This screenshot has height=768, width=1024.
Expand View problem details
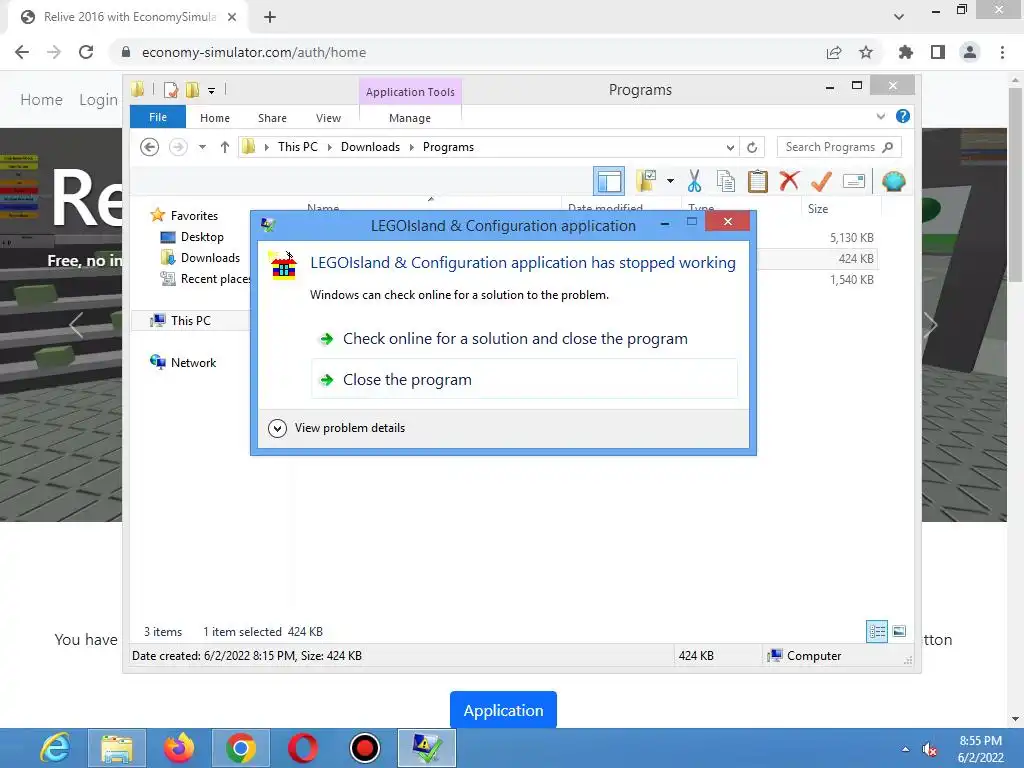click(x=337, y=428)
